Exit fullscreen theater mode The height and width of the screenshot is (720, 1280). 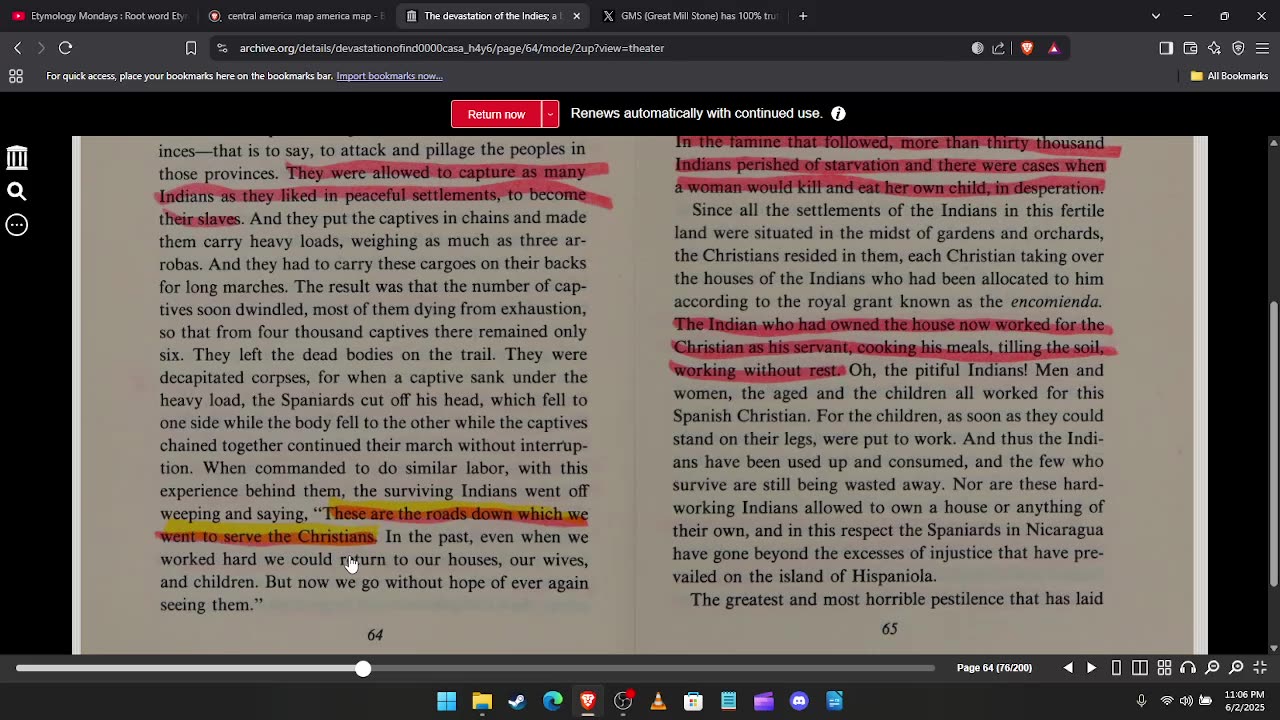[1260, 668]
